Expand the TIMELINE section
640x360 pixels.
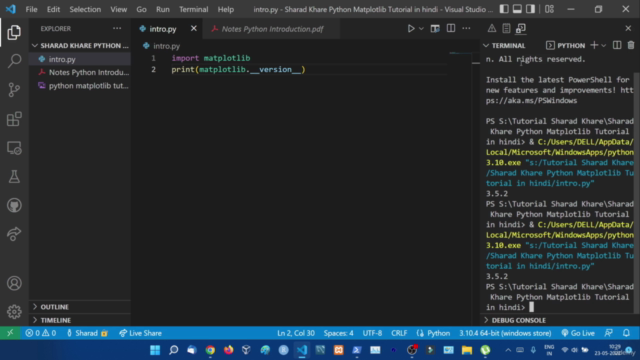[x=80, y=320]
